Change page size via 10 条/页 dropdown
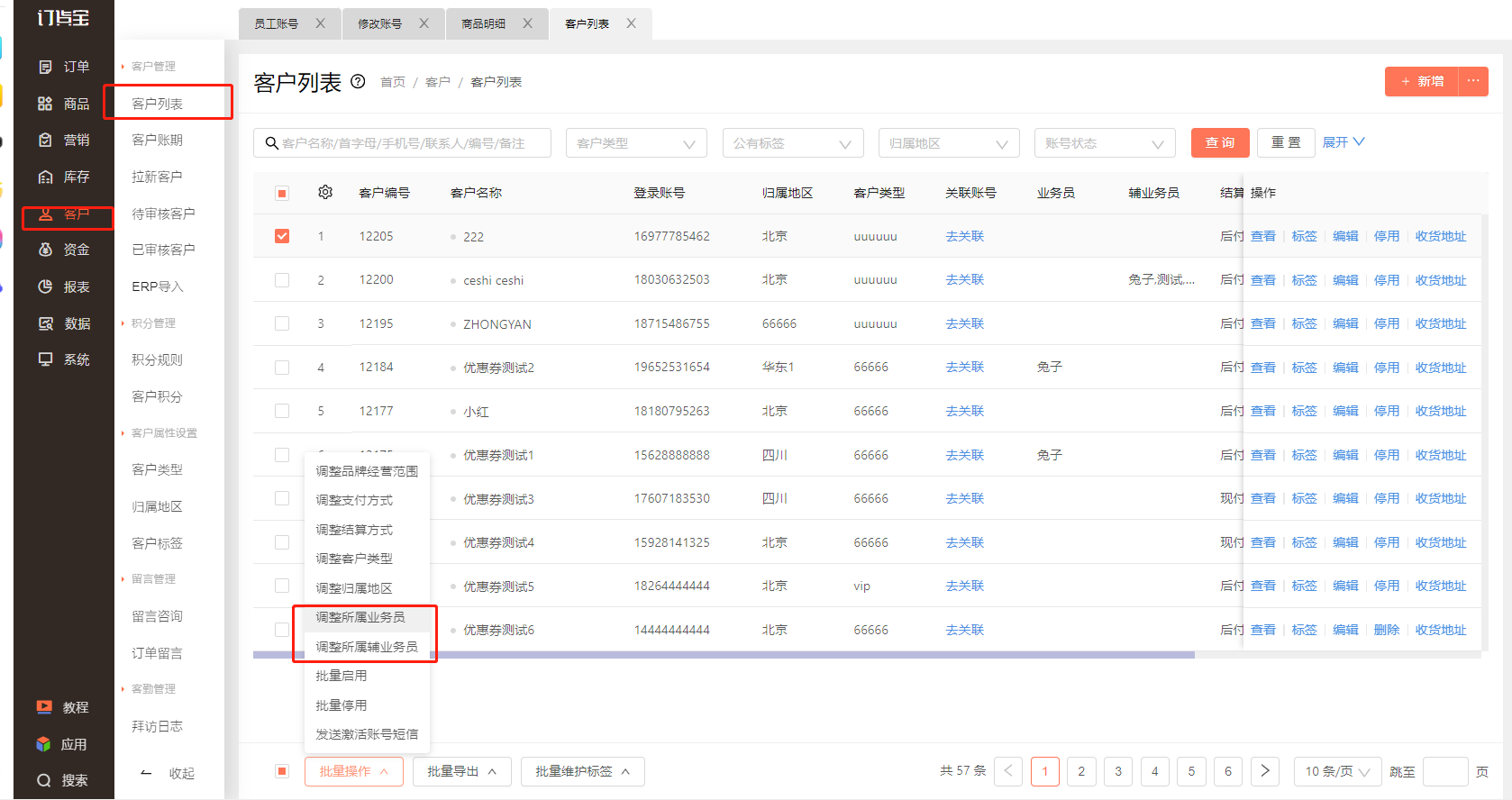Image resolution: width=1512 pixels, height=800 pixels. [1338, 771]
